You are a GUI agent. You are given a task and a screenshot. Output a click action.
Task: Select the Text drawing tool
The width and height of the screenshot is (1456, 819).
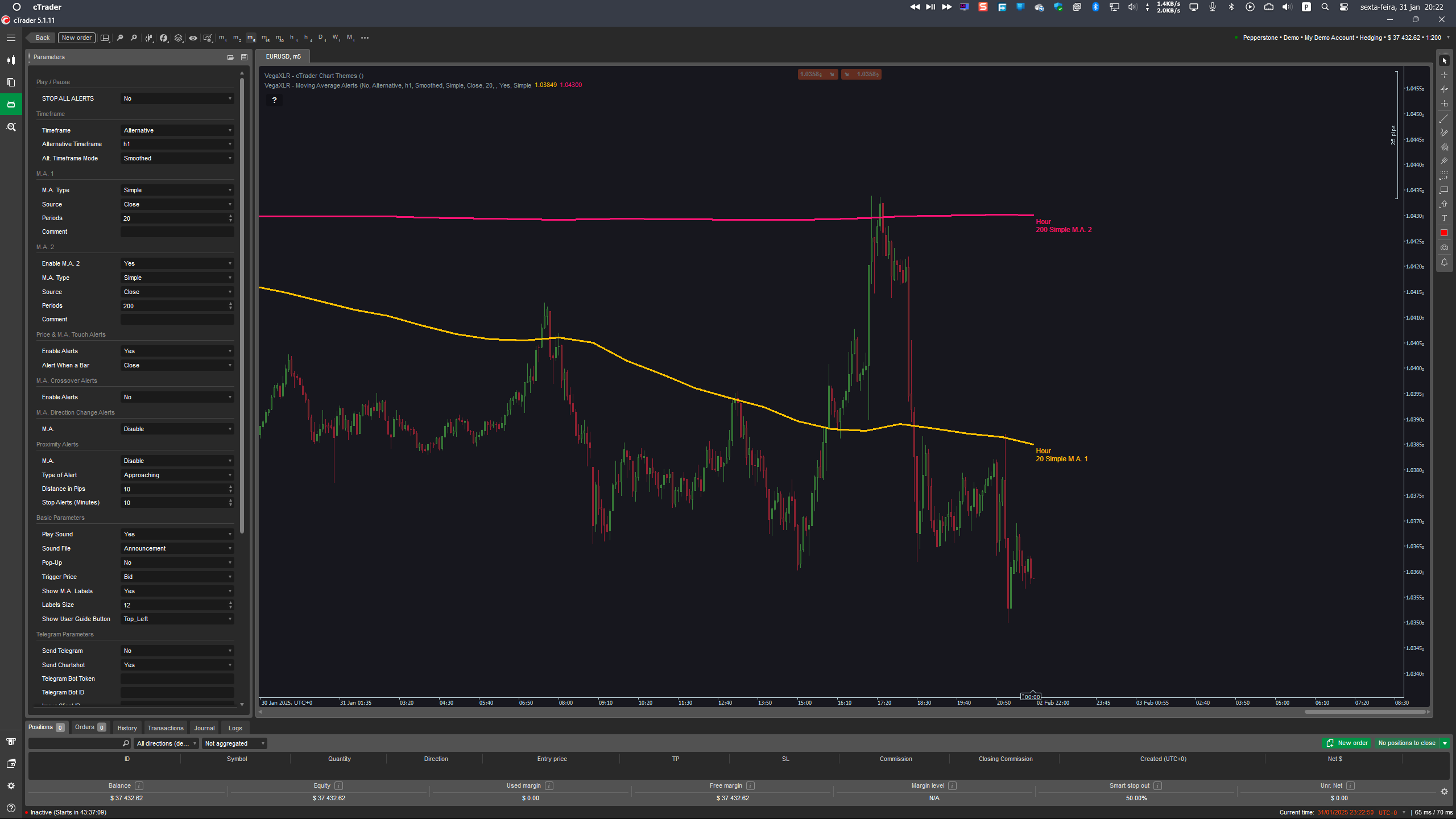click(x=1443, y=218)
